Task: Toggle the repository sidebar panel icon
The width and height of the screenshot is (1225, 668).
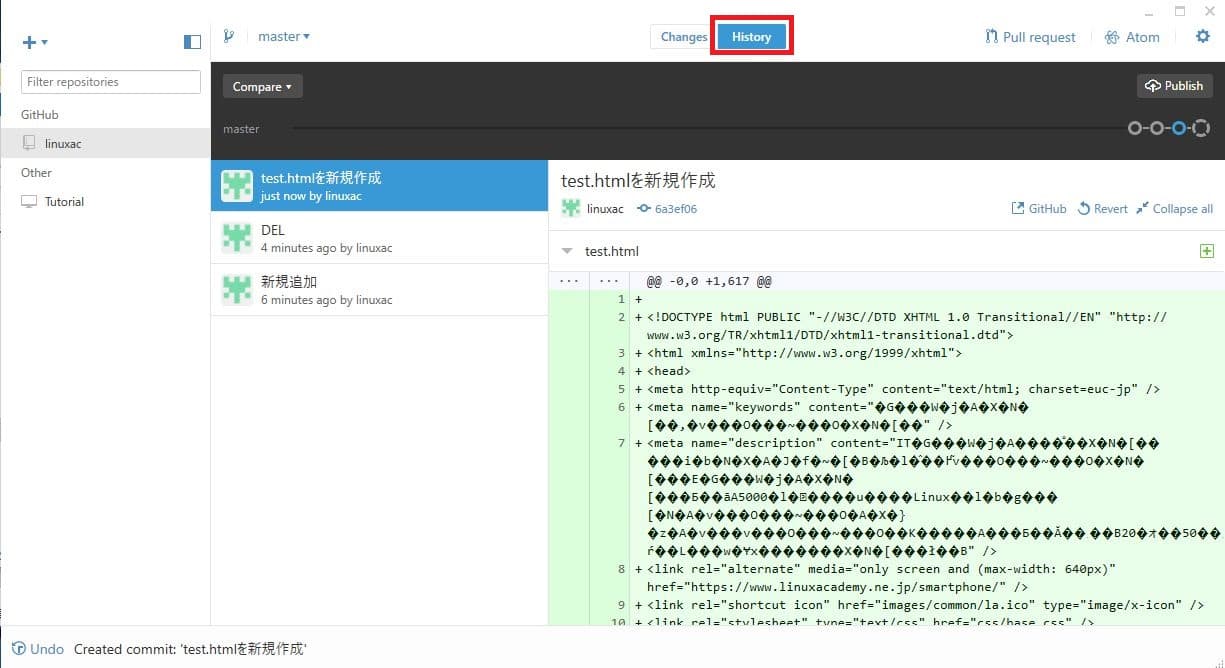Action: [x=193, y=42]
